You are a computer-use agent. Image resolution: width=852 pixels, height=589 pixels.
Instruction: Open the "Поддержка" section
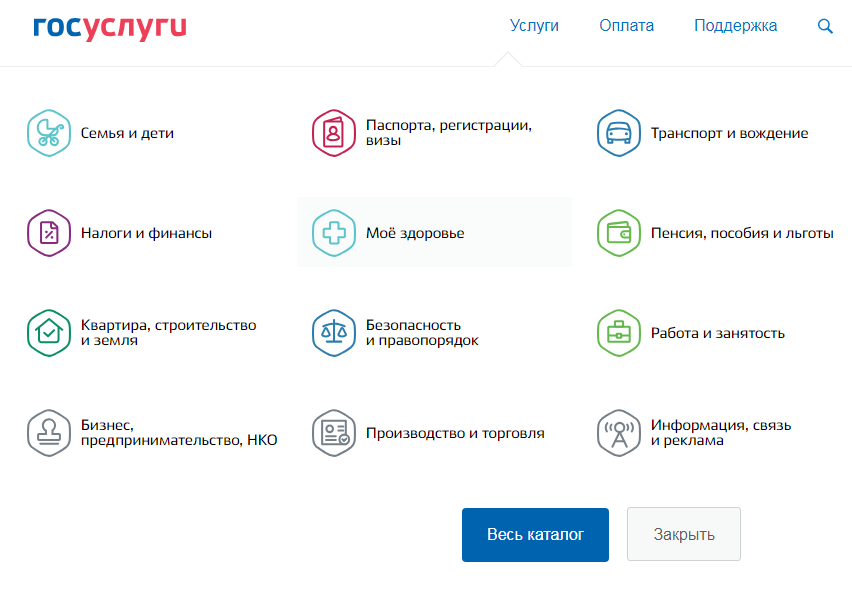click(735, 25)
